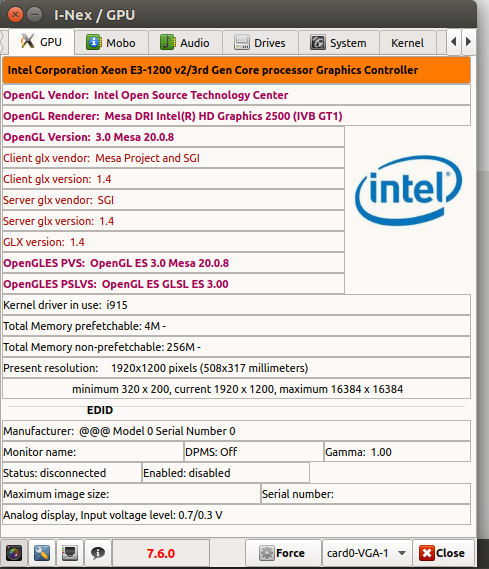This screenshot has height=569, width=489.
Task: Select the GPU tab
Action: click(x=42, y=42)
